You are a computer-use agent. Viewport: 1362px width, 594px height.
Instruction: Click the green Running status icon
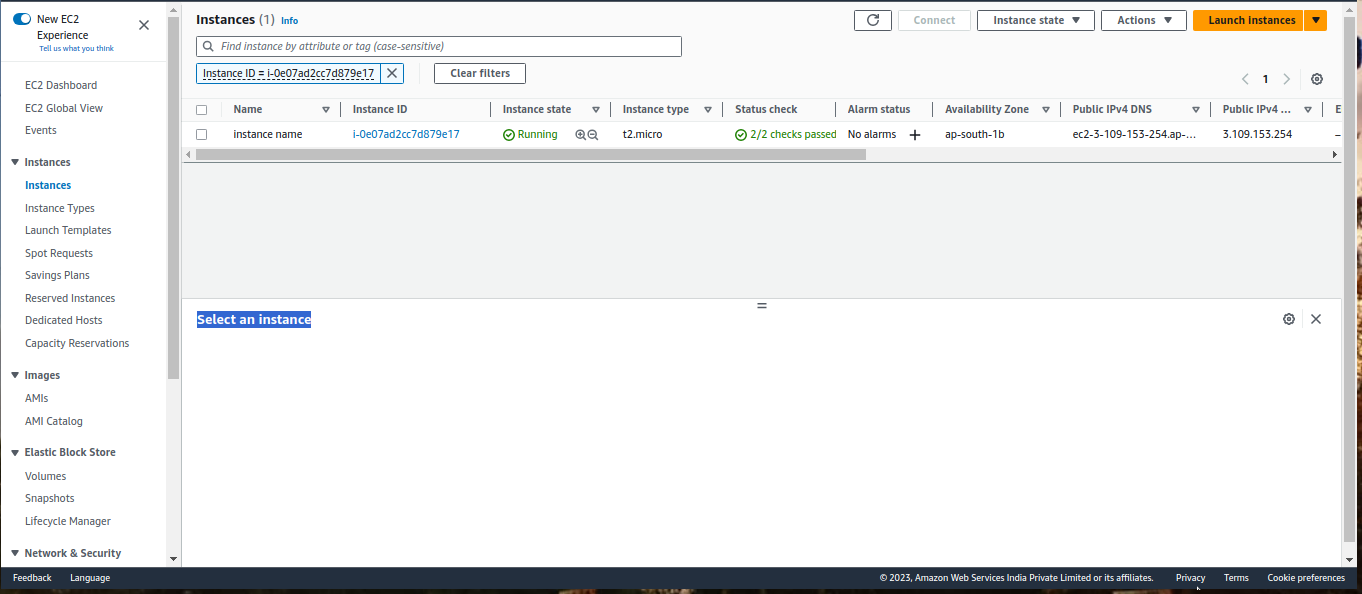point(508,134)
